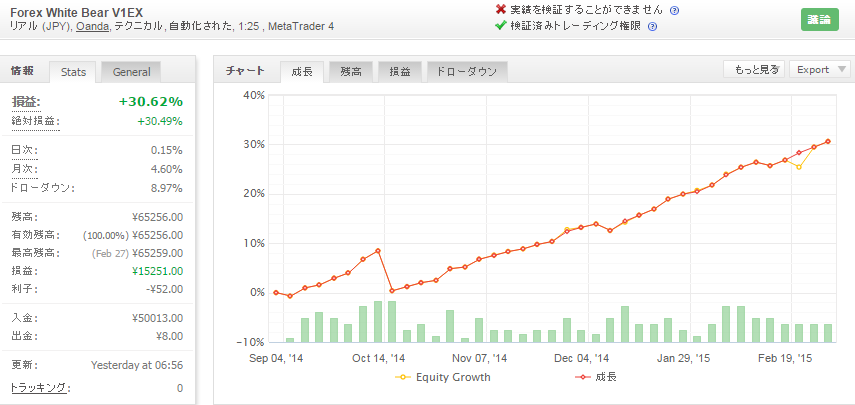
Task: Click the +30.62% gain value
Action: click(150, 102)
